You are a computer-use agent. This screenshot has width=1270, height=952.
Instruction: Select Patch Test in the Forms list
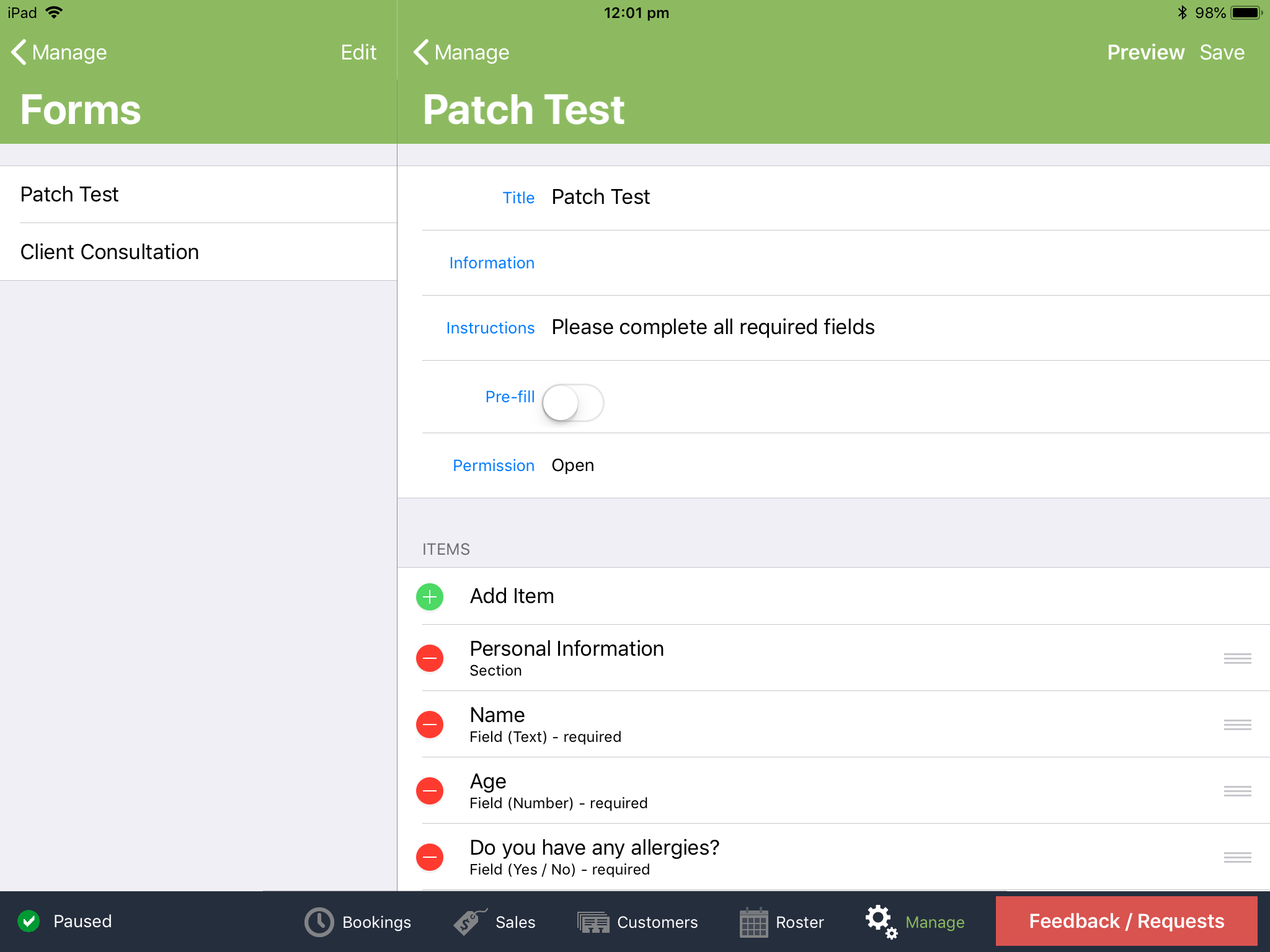(69, 194)
